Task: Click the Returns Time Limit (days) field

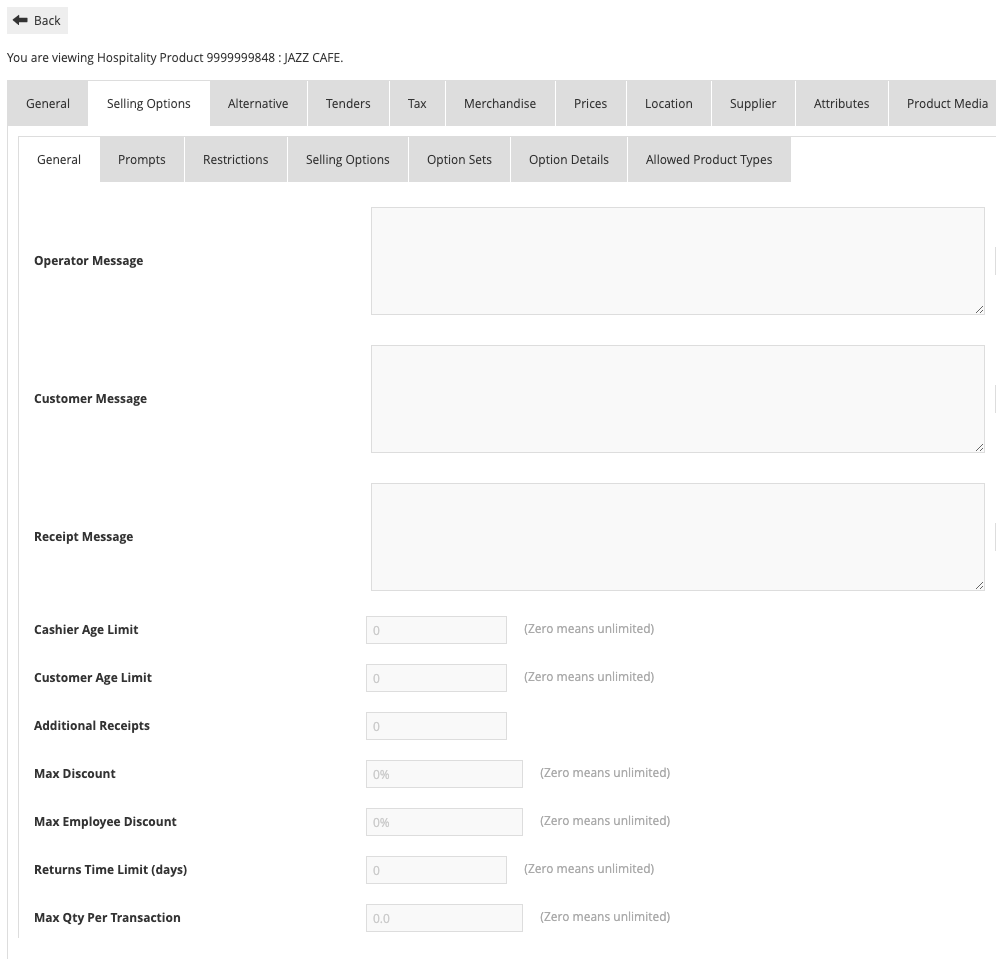Action: click(x=436, y=870)
